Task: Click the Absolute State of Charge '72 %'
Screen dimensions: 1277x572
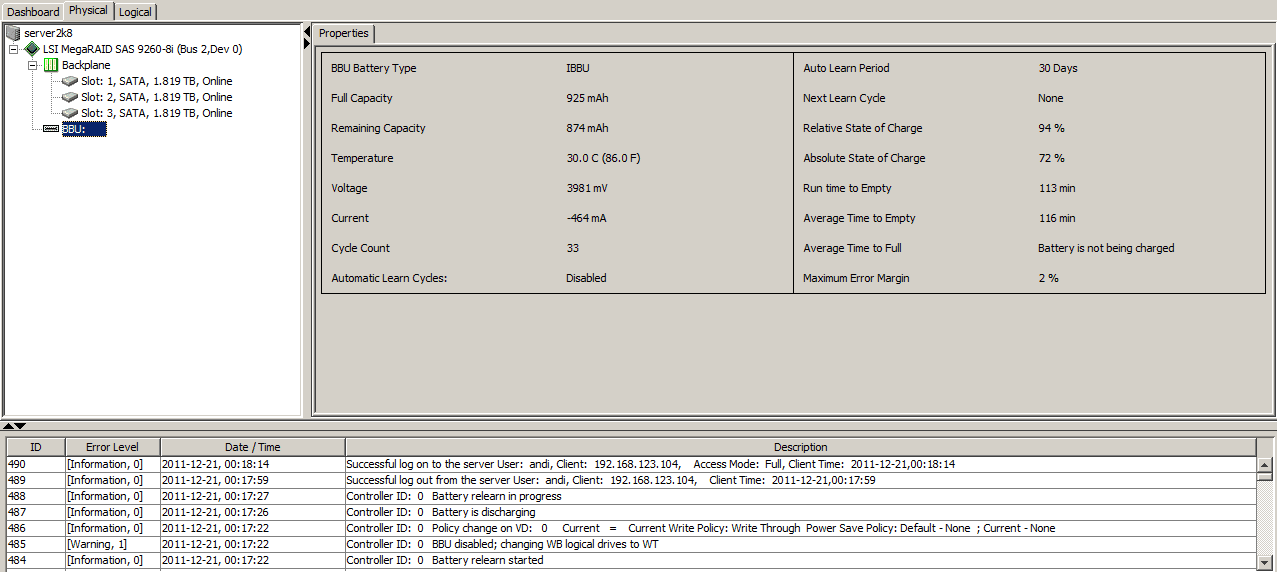Action: tap(1051, 158)
